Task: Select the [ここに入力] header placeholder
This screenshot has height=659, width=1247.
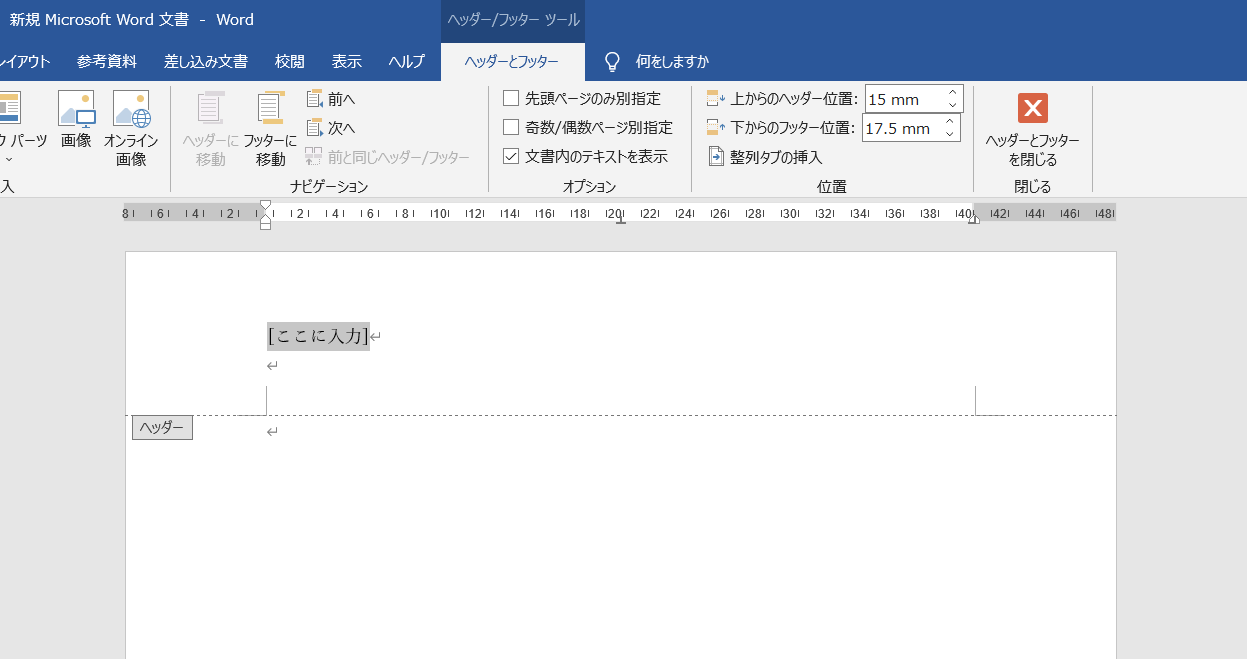Action: pyautogui.click(x=317, y=337)
